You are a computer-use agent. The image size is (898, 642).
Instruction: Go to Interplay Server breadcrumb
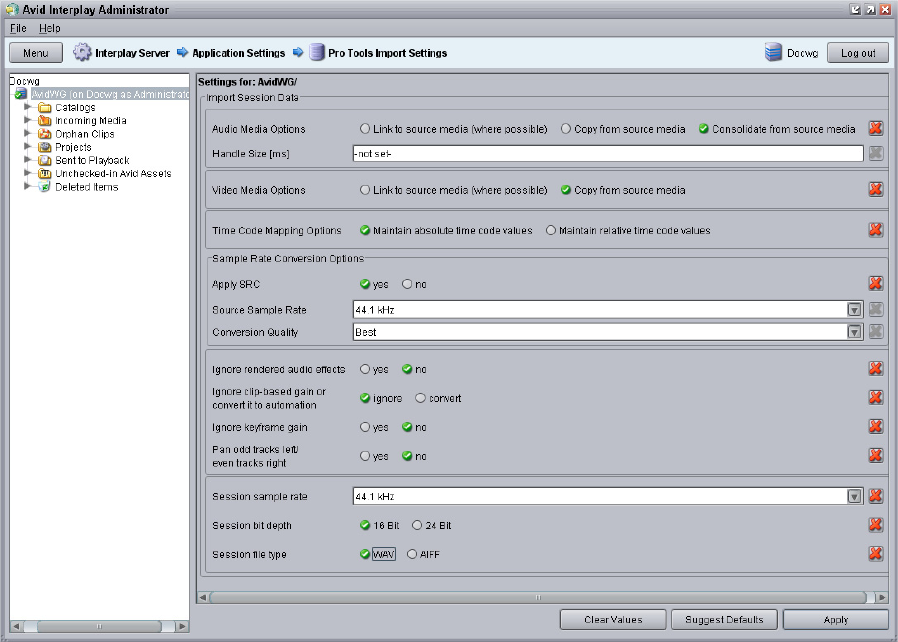[x=132, y=53]
